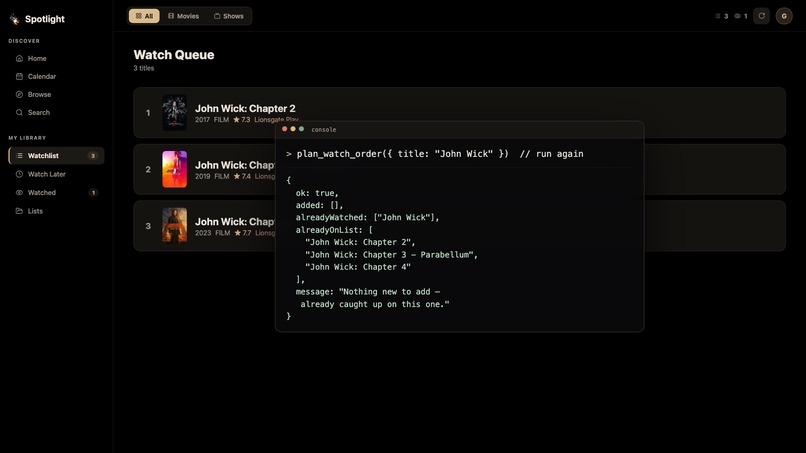Click the 7.3 star rating

pos(242,120)
